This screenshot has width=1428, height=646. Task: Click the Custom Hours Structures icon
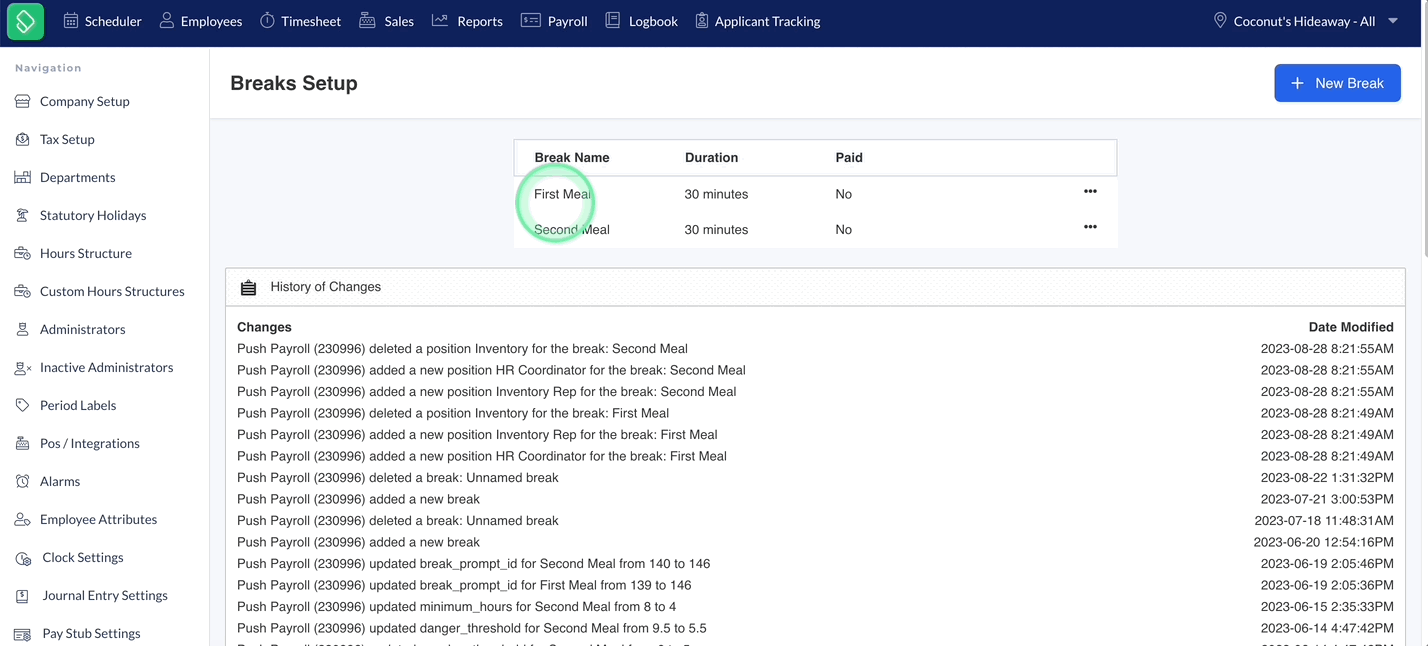pos(22,291)
